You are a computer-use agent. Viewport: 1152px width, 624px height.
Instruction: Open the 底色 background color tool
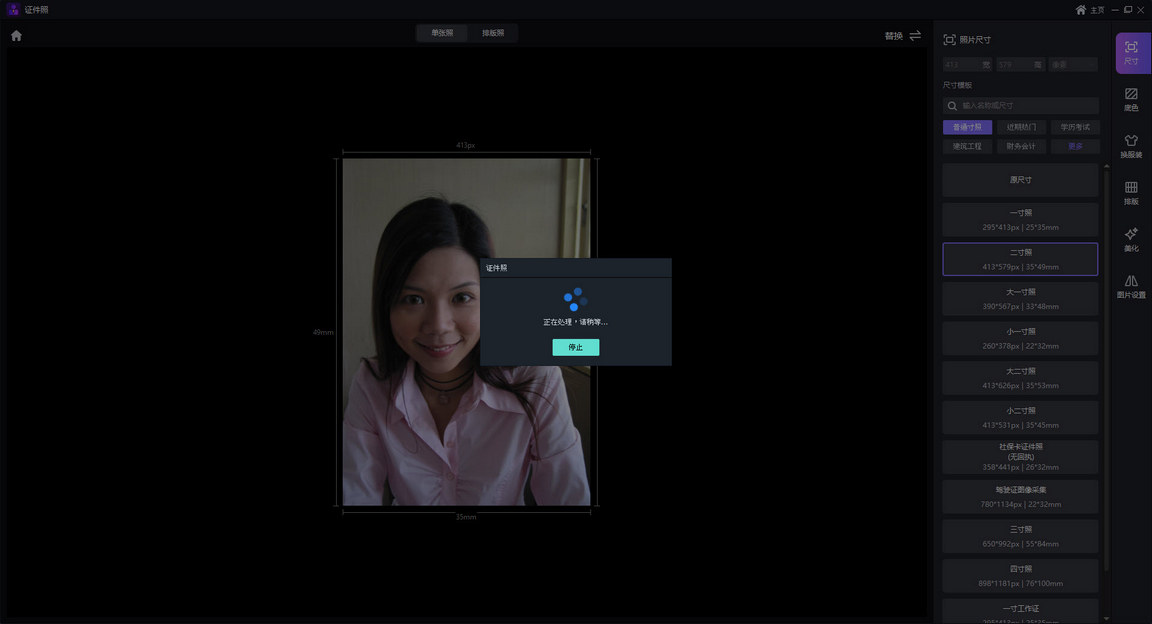point(1131,100)
